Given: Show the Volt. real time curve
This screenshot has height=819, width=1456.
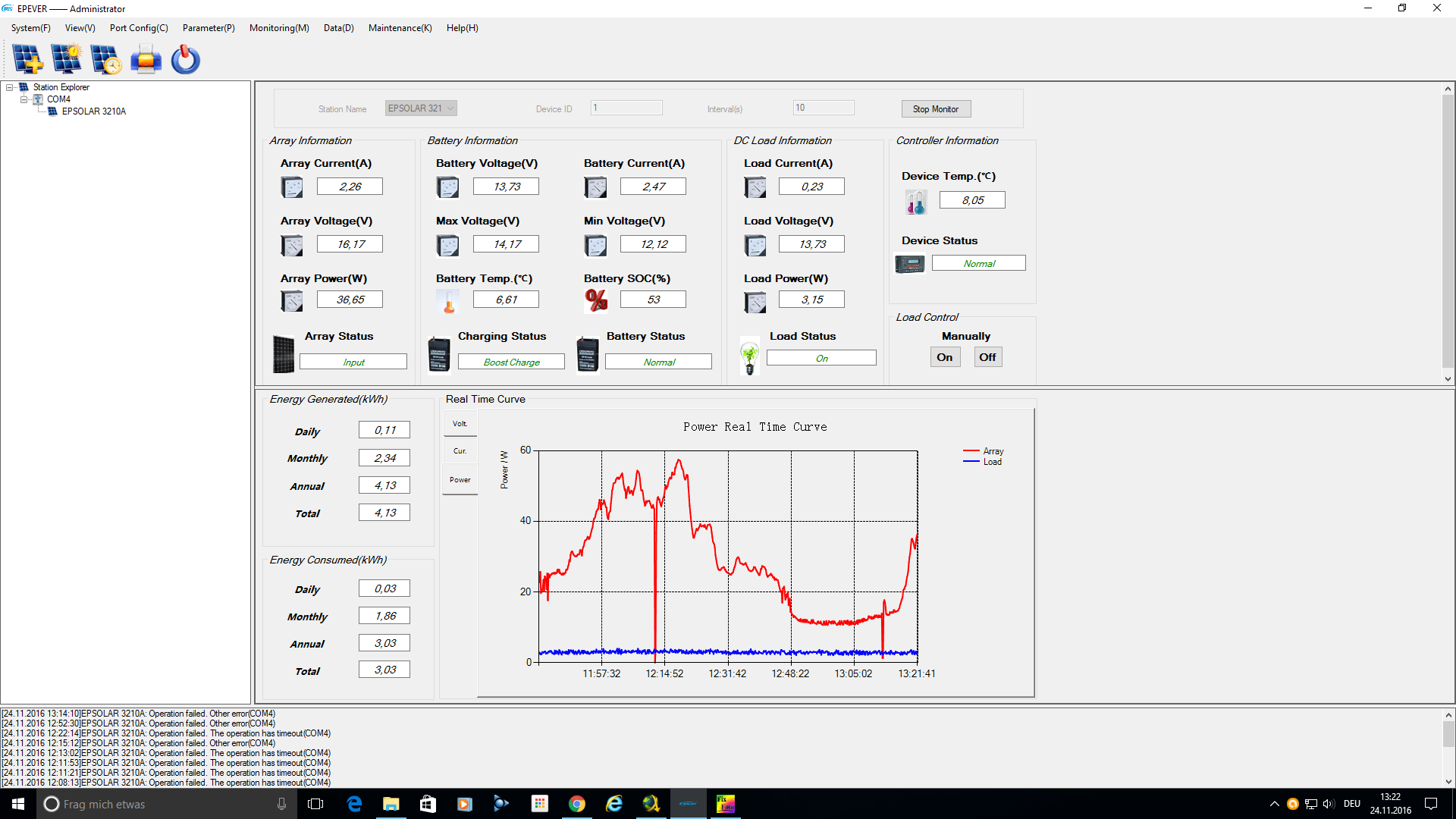Looking at the screenshot, I should 460,423.
